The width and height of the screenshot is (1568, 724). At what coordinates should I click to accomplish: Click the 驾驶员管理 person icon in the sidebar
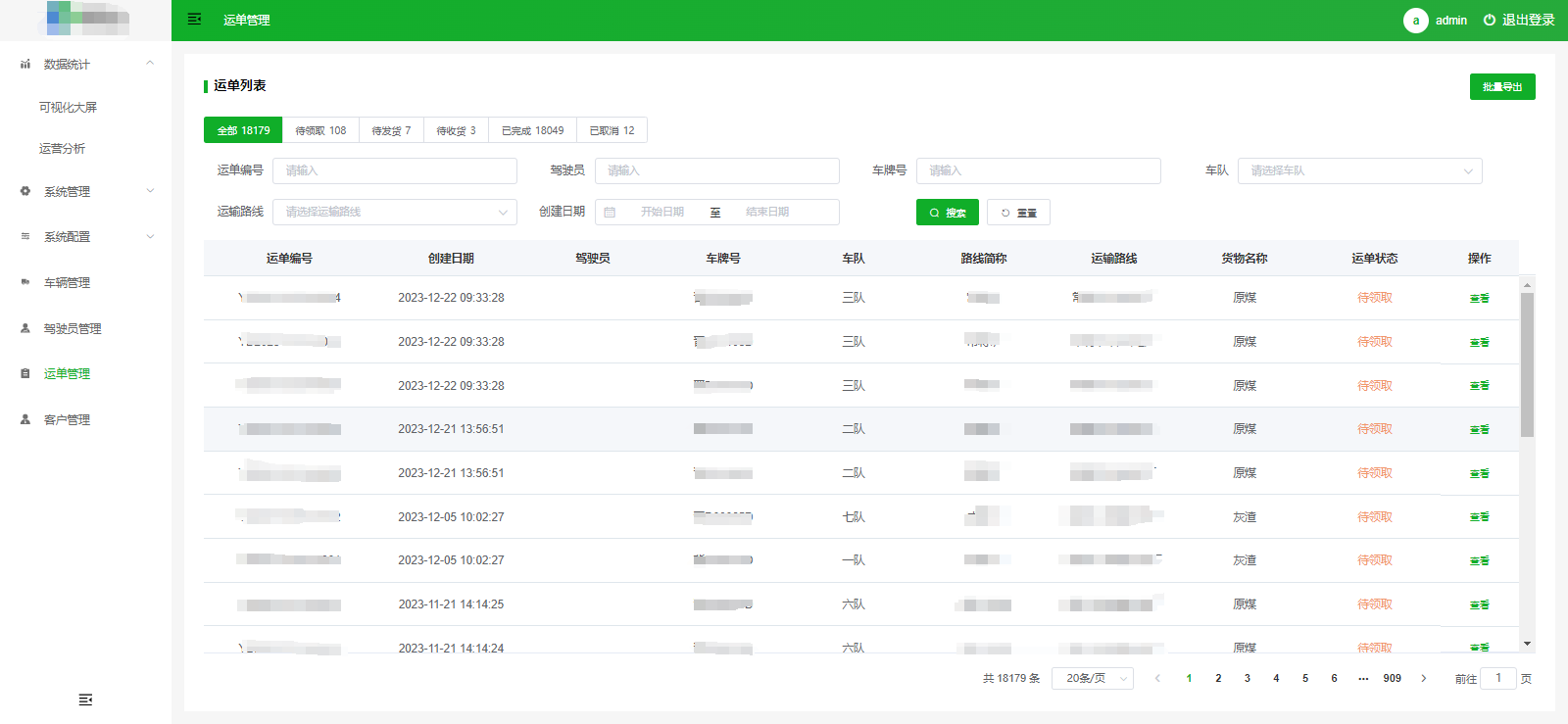tap(25, 328)
